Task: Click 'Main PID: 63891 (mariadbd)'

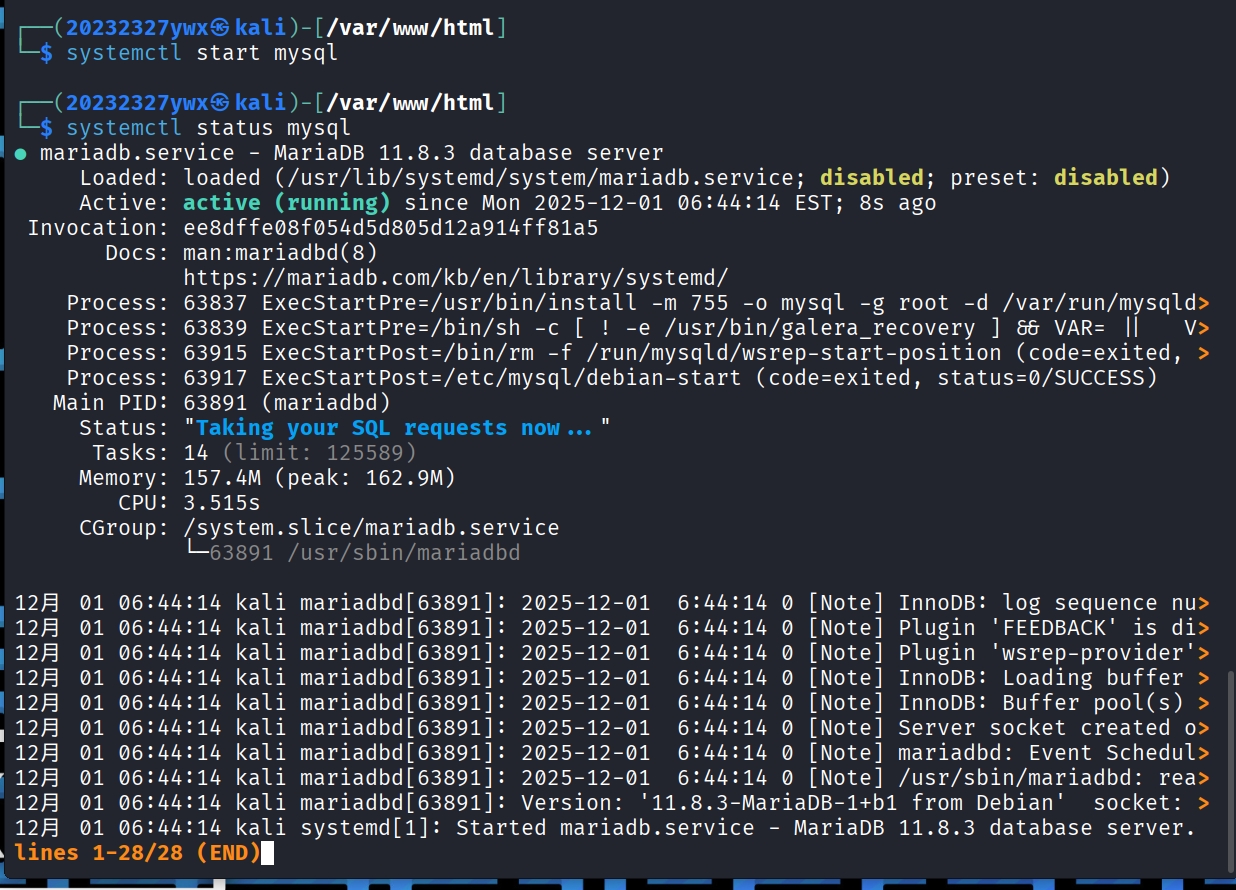Action: click(x=221, y=403)
